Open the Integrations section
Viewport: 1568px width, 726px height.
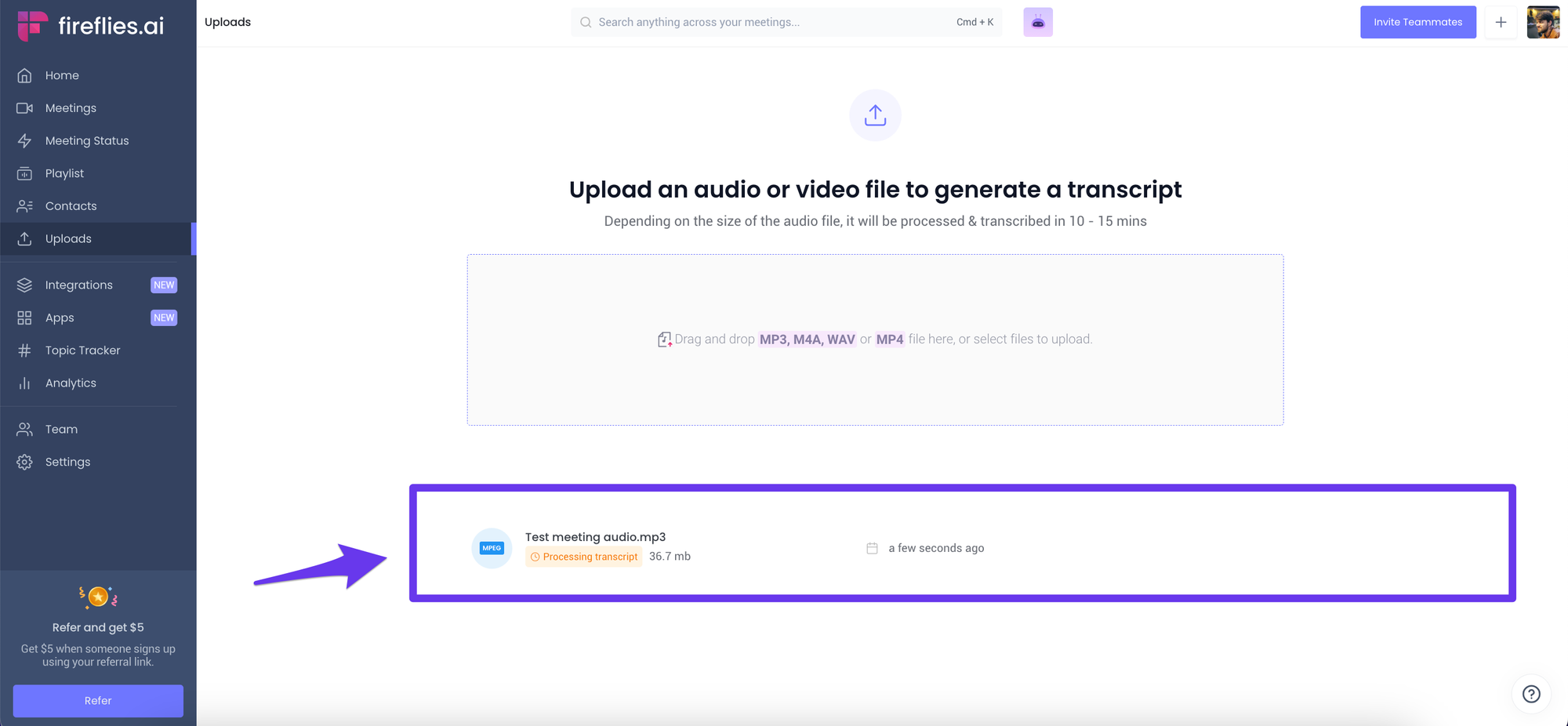pos(78,285)
